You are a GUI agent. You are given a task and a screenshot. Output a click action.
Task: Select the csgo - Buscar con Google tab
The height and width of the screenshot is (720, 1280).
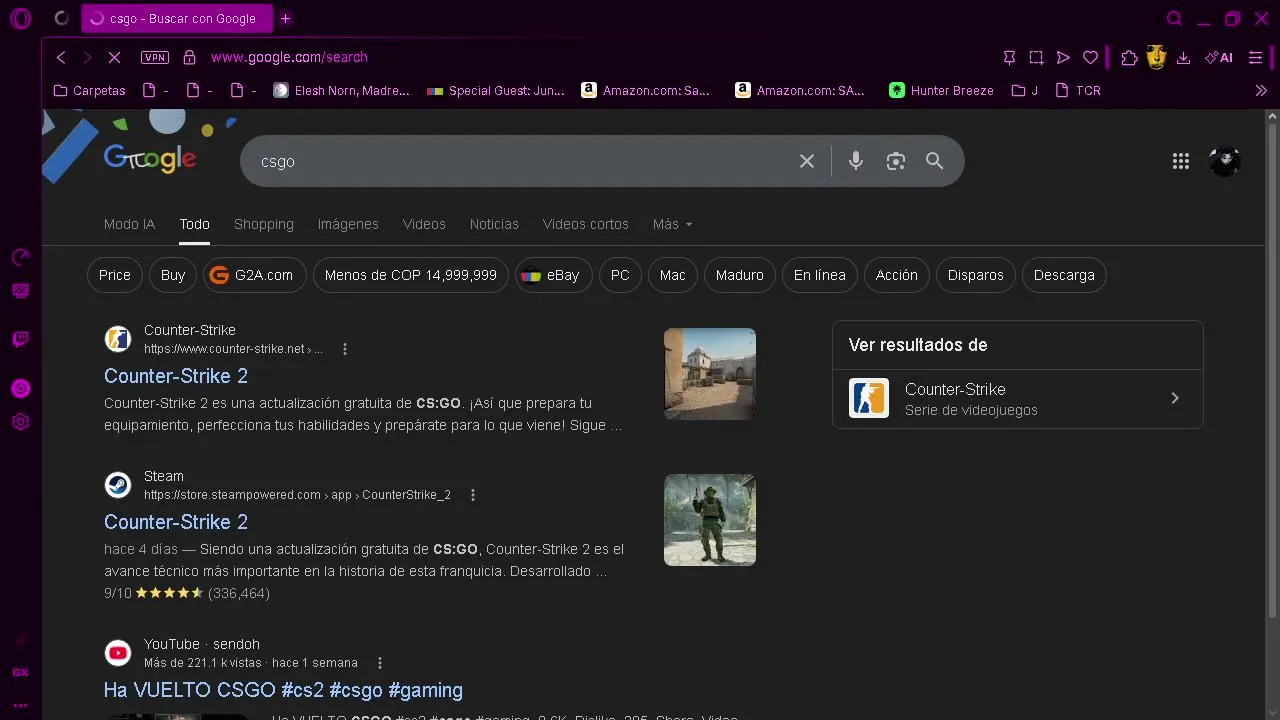(x=176, y=18)
